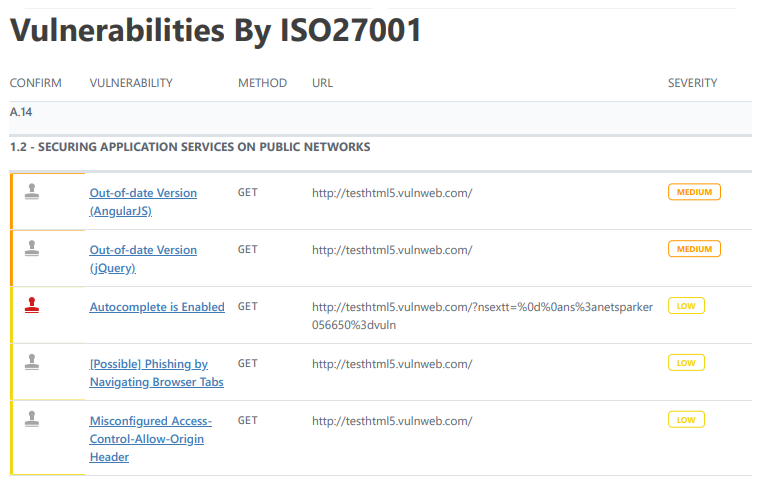Viewport: 761px width, 480px height.
Task: Open Out-of-date Version (jQuery) link
Action: (143, 259)
